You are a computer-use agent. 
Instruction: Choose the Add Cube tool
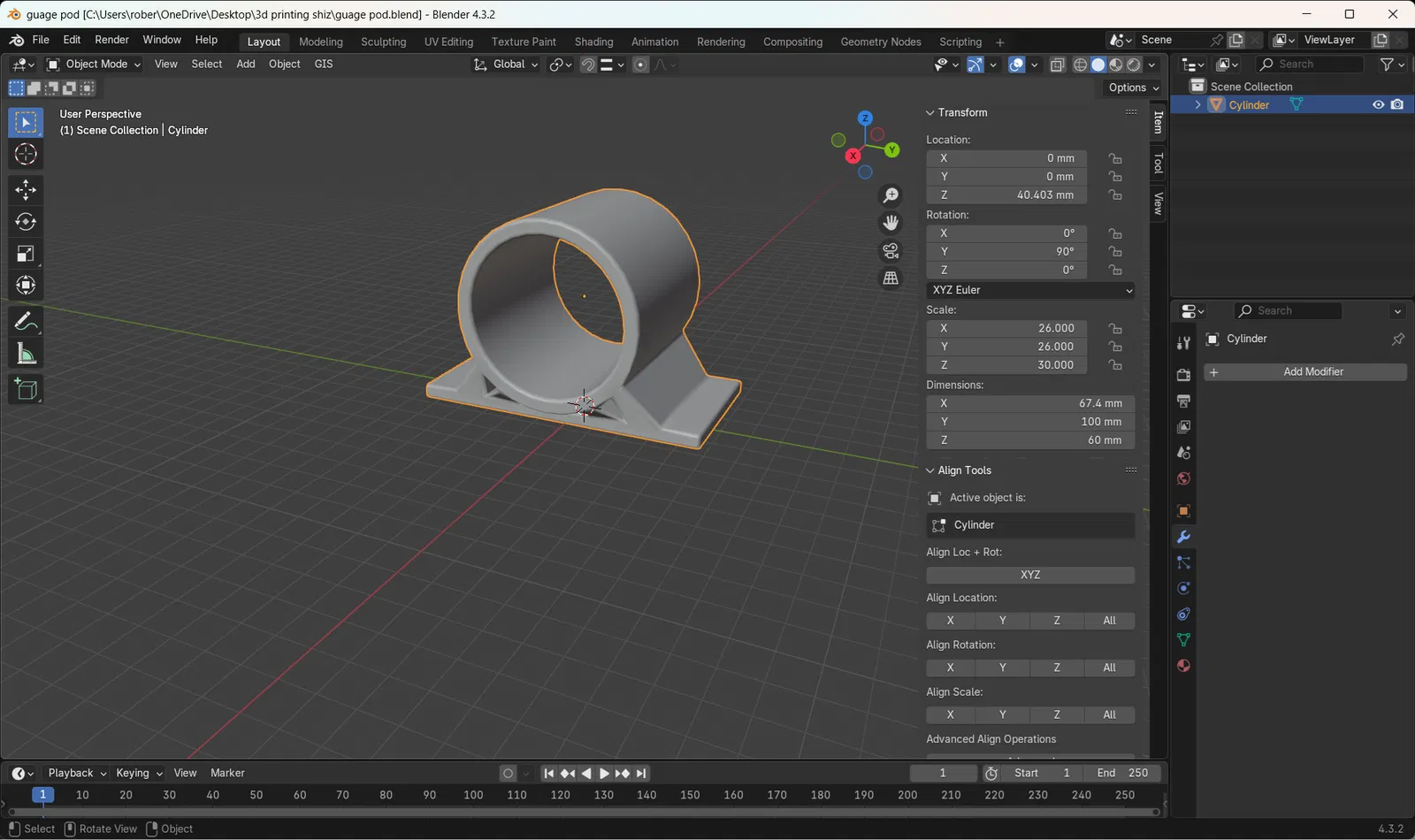pos(26,390)
